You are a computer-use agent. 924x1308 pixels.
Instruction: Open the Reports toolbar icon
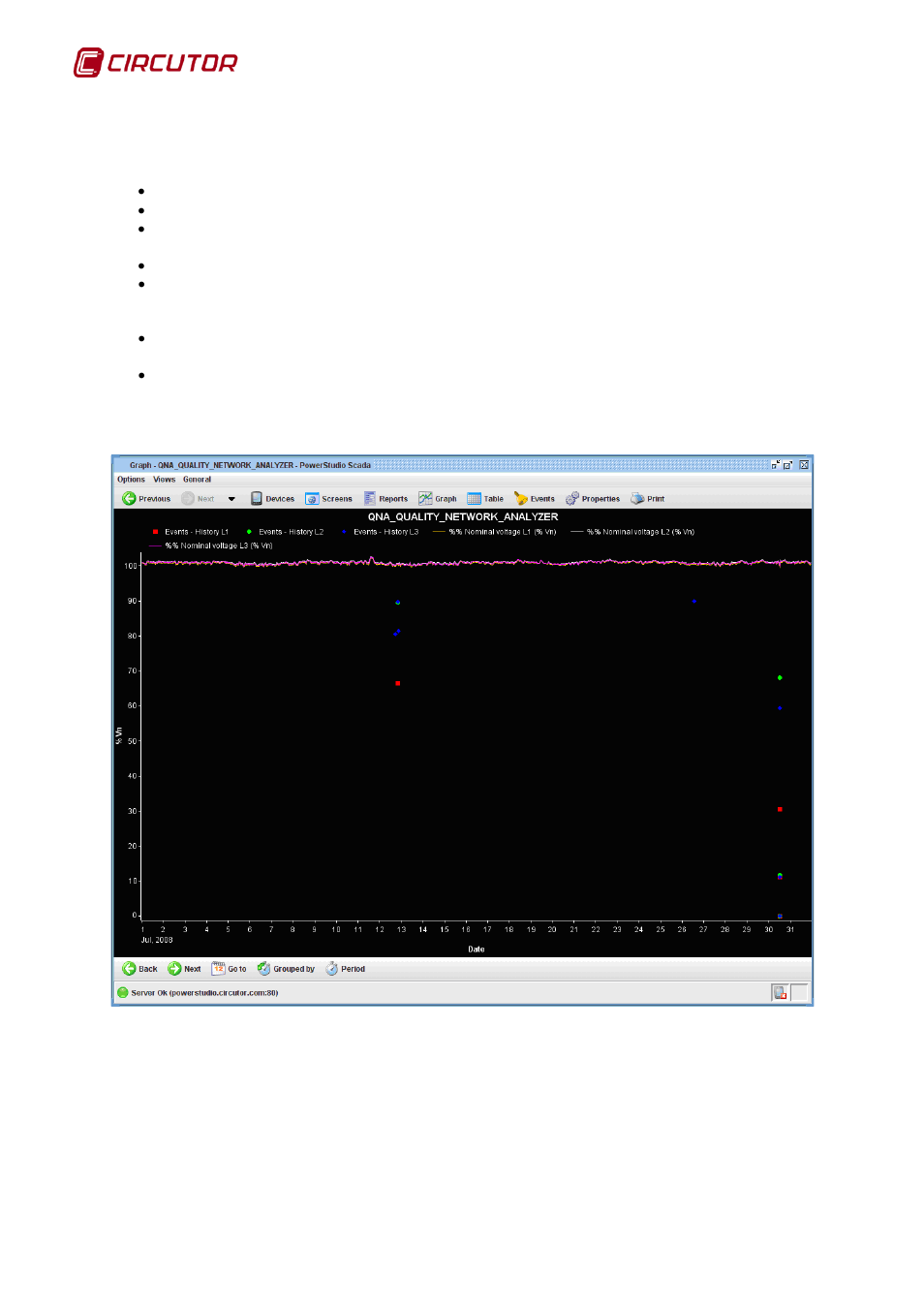(x=370, y=498)
